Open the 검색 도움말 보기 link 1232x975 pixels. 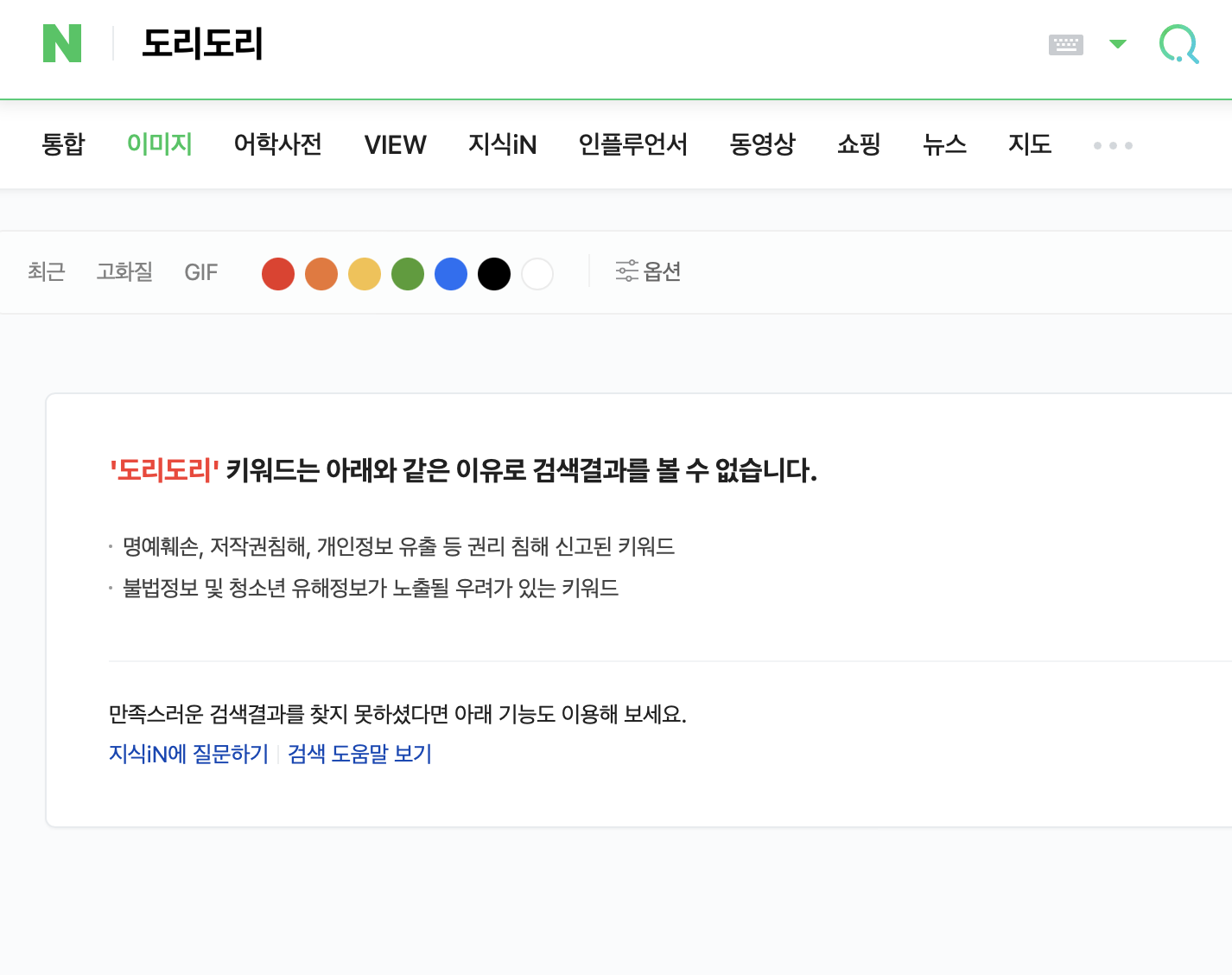359,754
